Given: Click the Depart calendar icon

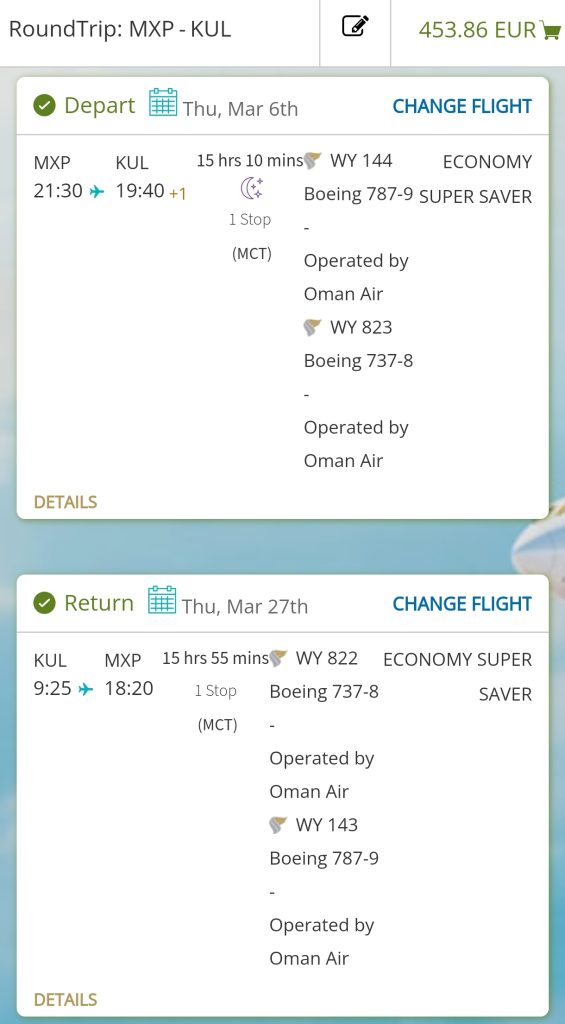Looking at the screenshot, I should (x=163, y=103).
